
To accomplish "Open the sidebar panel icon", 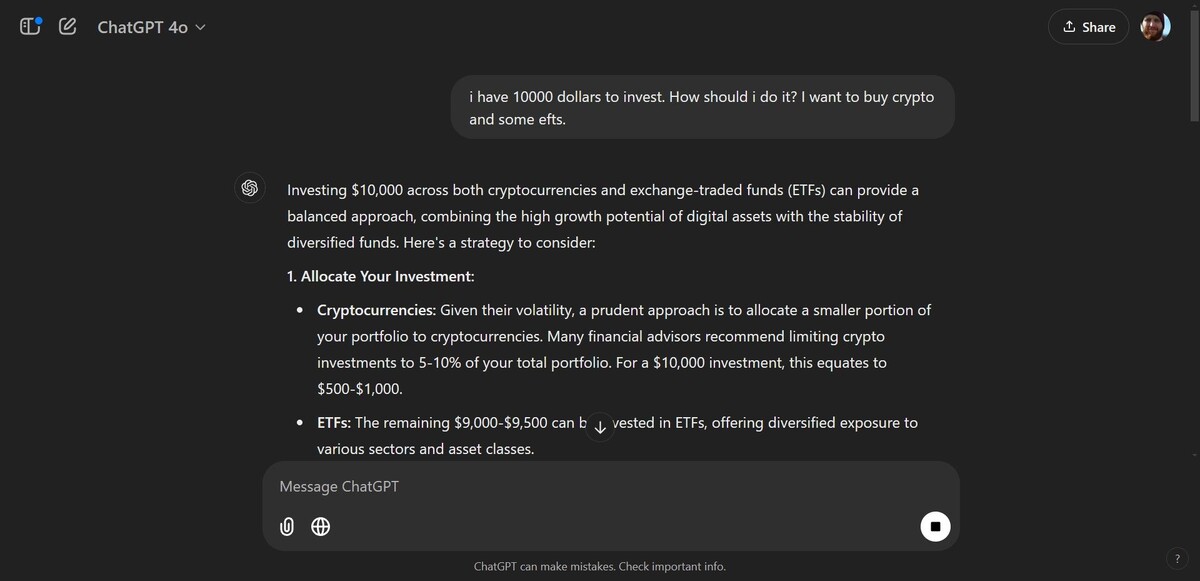I will click(30, 27).
